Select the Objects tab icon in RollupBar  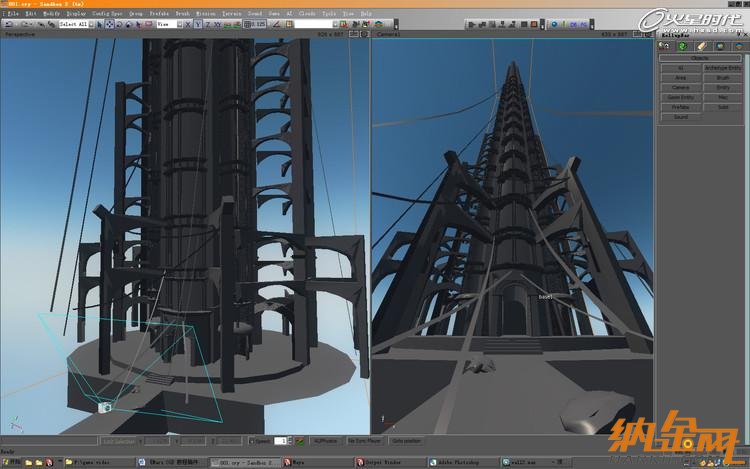[663, 46]
